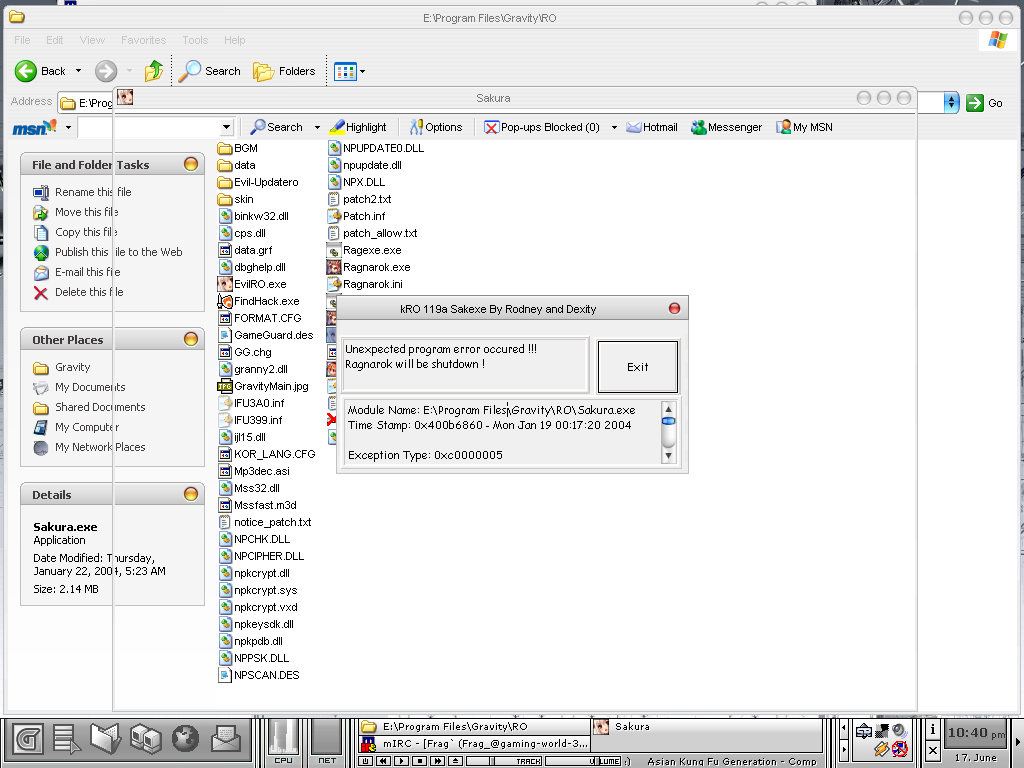Click the Back arrow in Explorer toolbar
Image resolution: width=1024 pixels, height=768 pixels.
click(26, 71)
